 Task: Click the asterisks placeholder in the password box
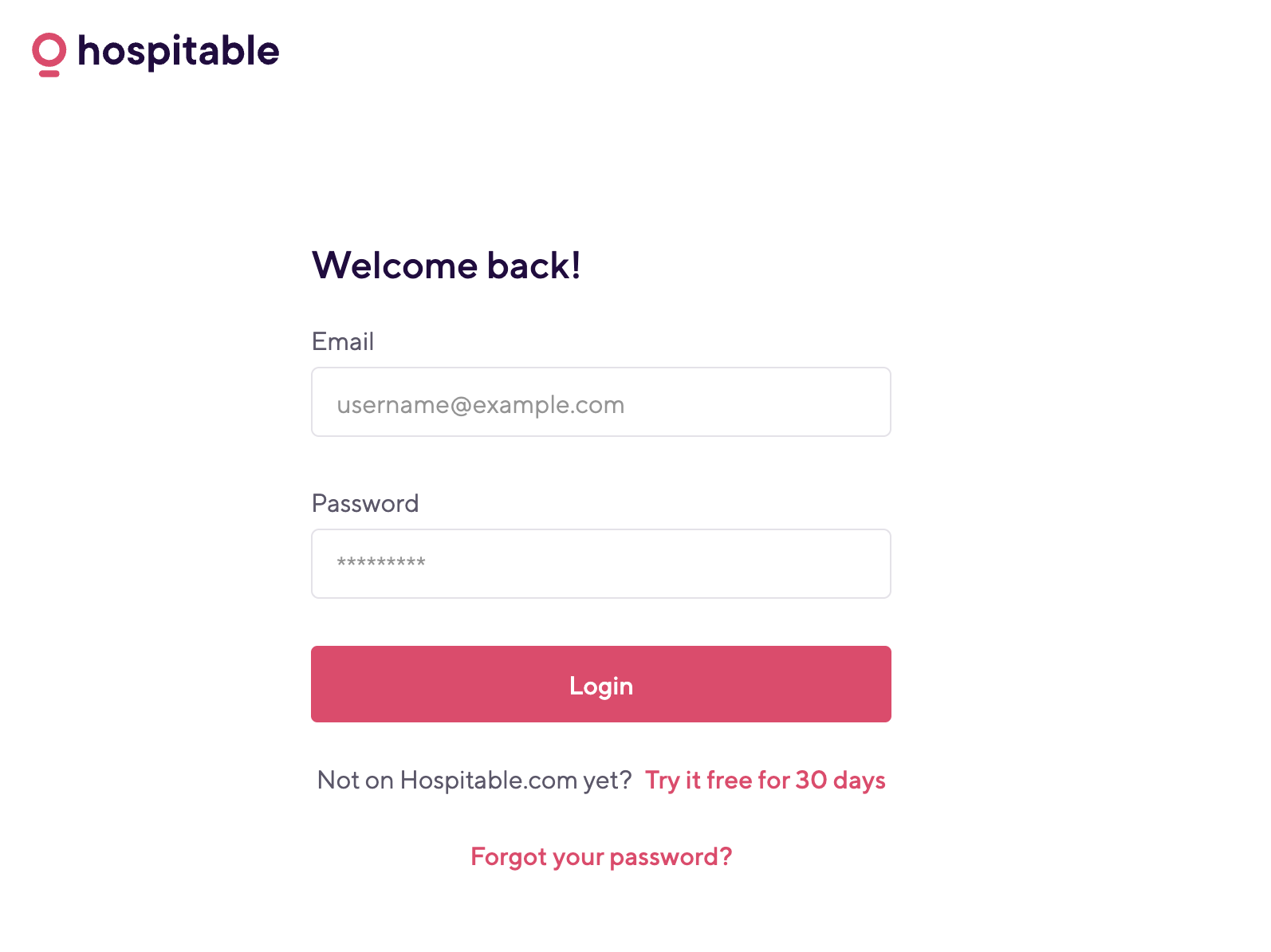tap(381, 562)
